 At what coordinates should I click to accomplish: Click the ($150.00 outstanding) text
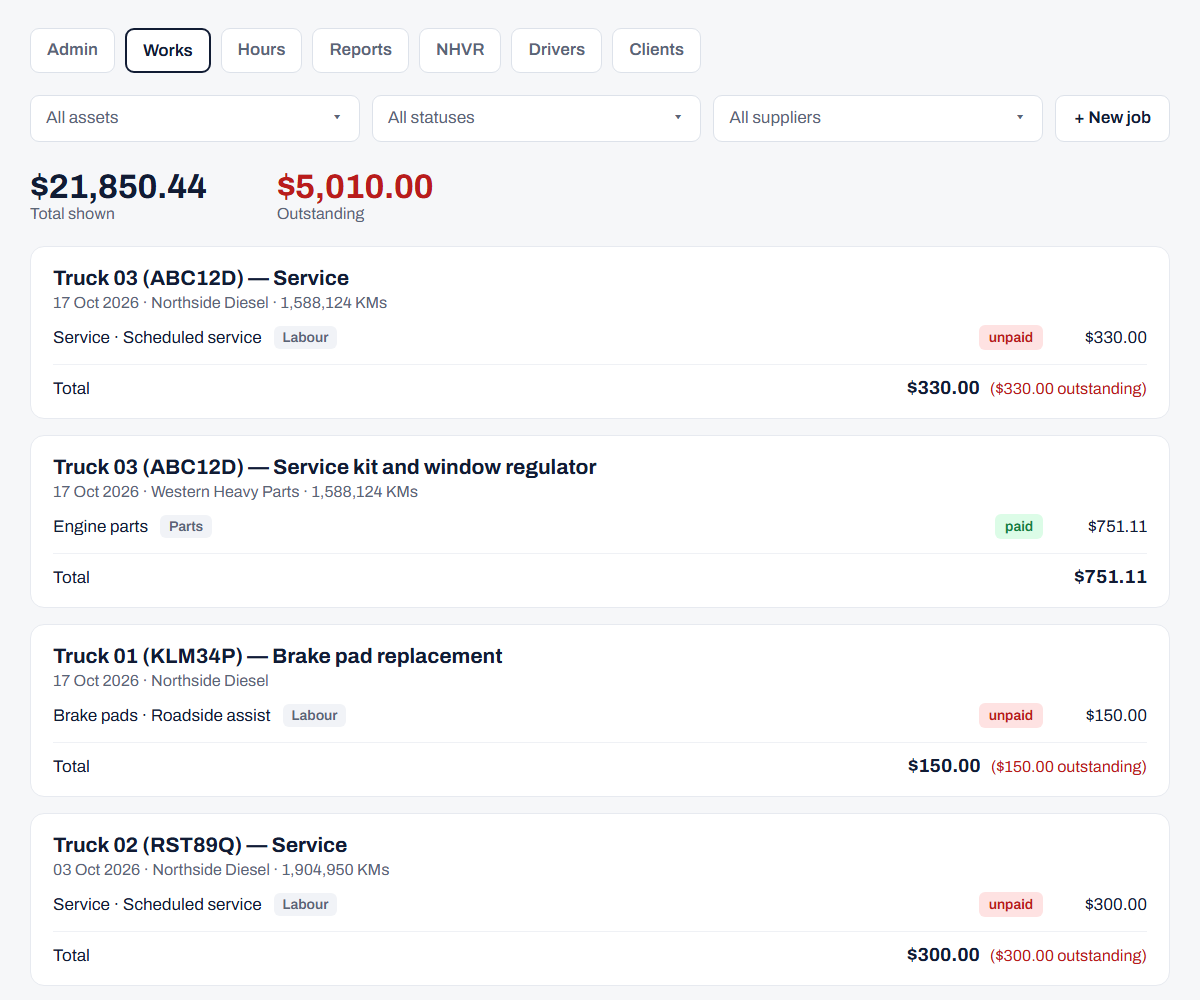[1069, 767]
